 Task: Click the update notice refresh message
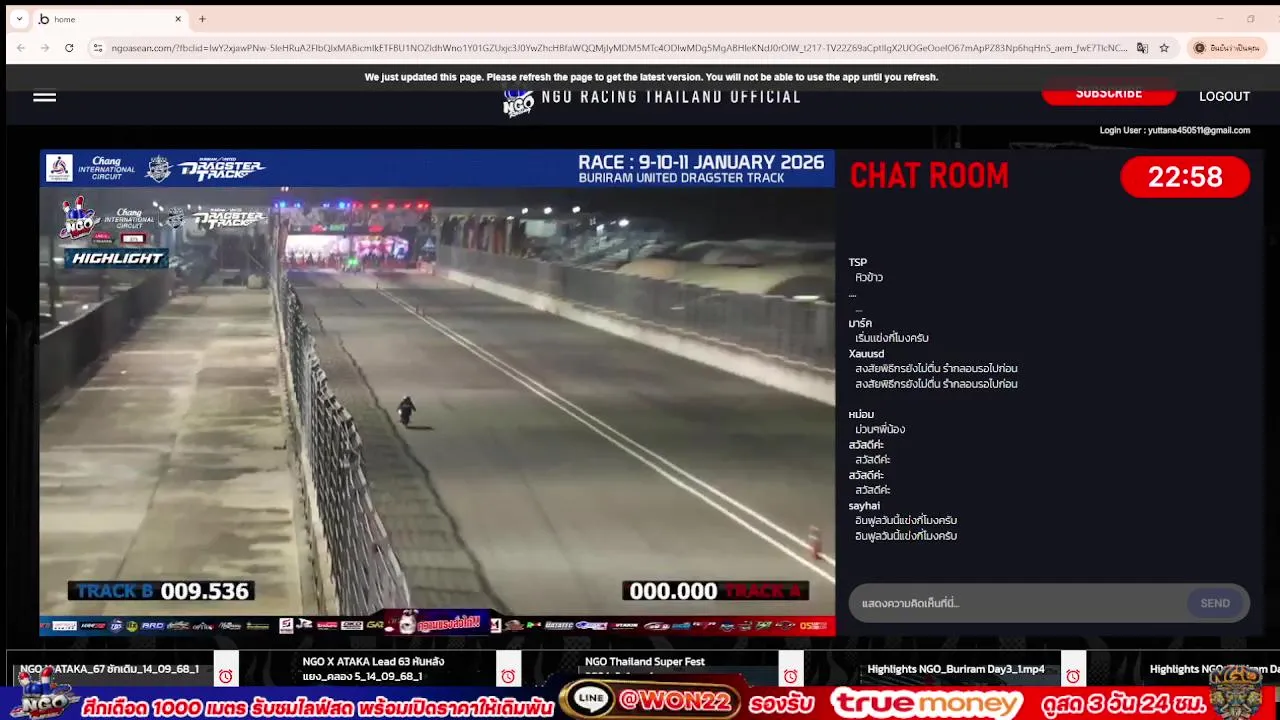pyautogui.click(x=651, y=77)
